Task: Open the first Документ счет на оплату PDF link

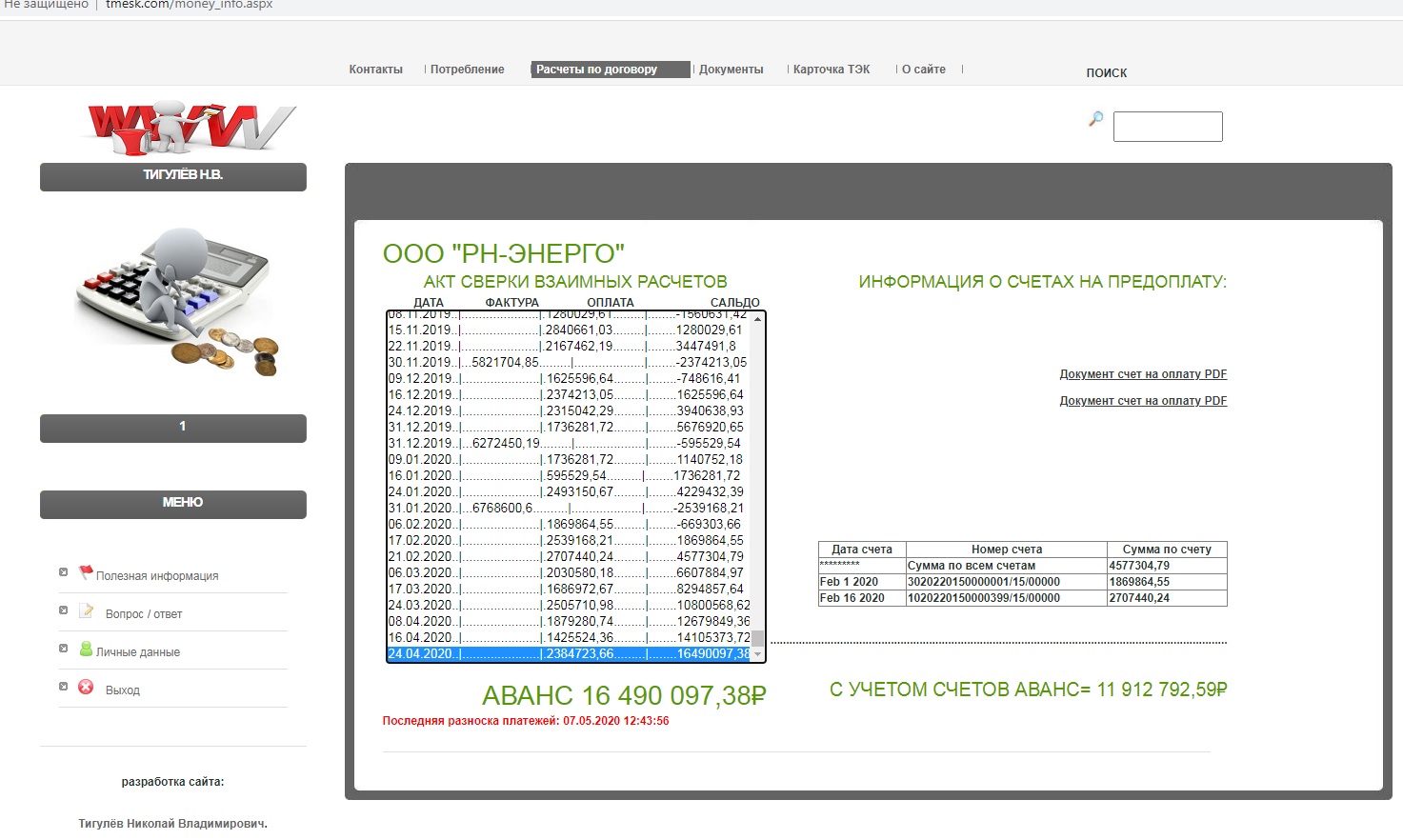Action: click(1143, 374)
